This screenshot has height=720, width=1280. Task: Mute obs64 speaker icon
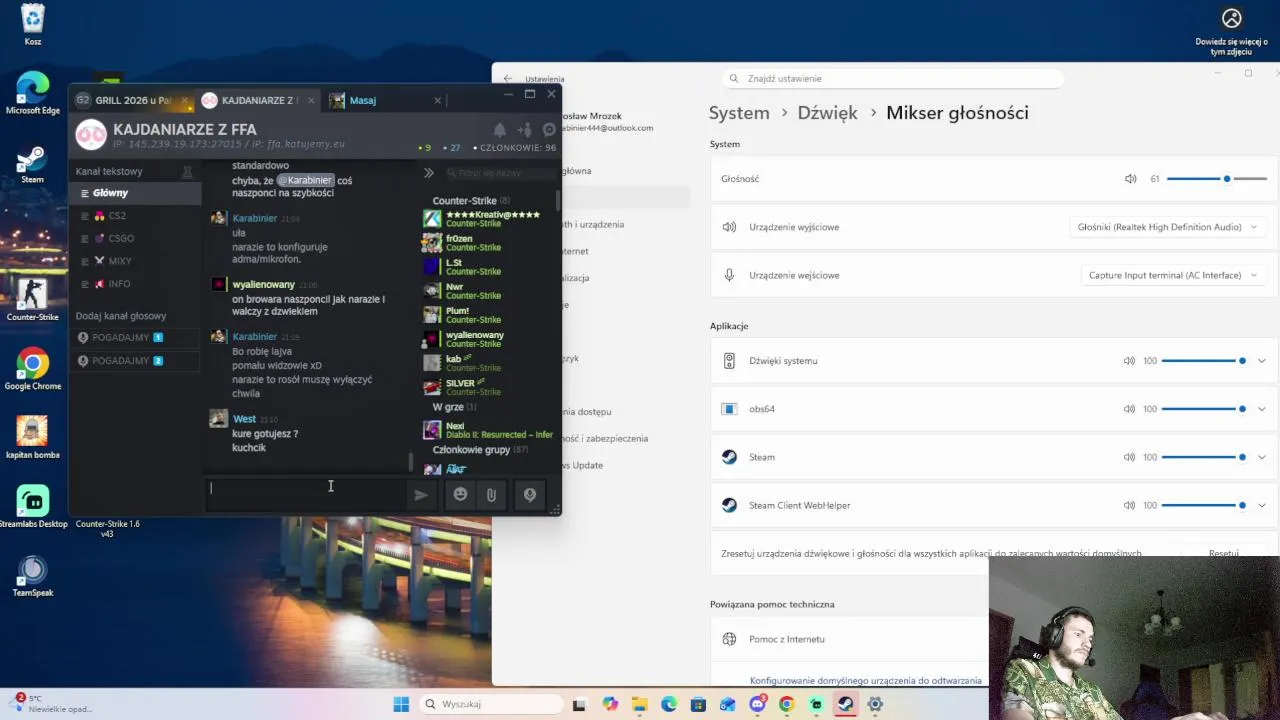1129,409
